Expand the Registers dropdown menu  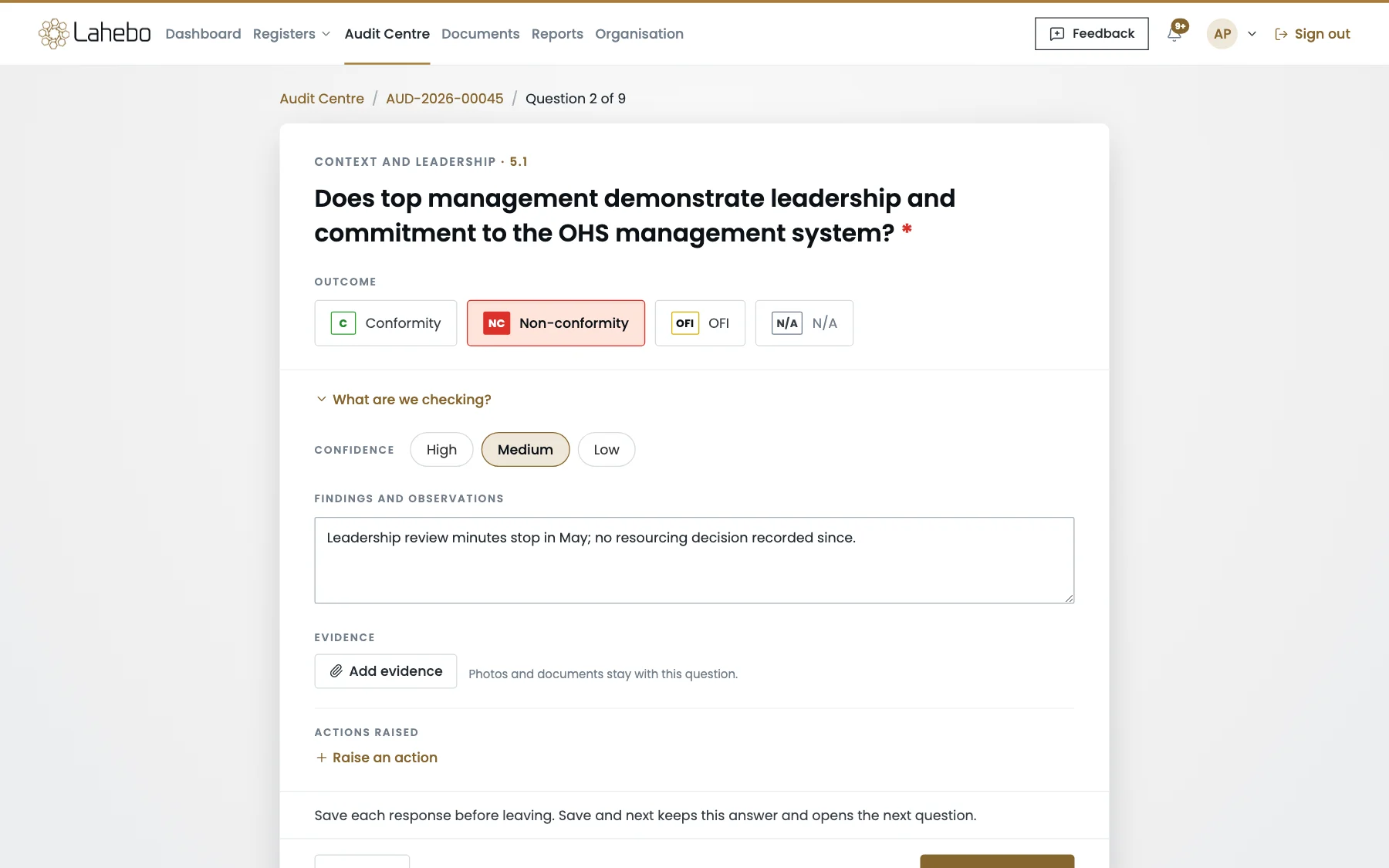coord(292,34)
